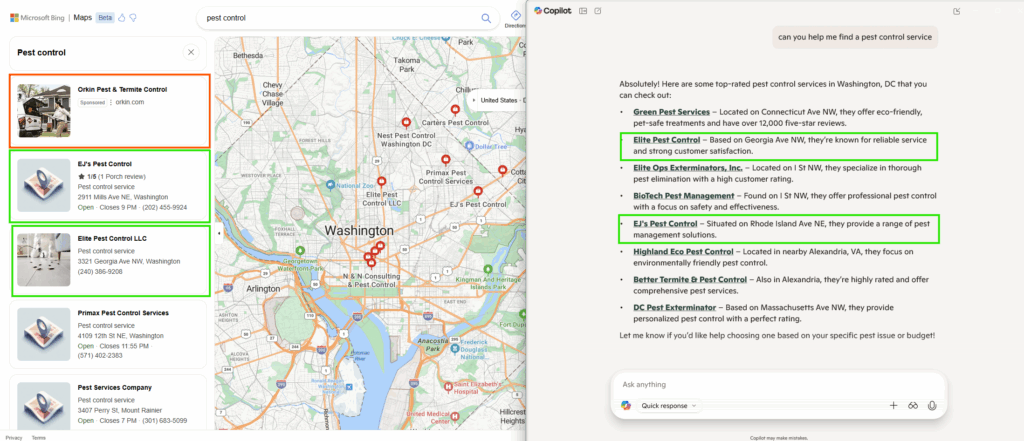This screenshot has height=441, width=1024.
Task: Click the glasses icon in Copilot input
Action: 913,405
